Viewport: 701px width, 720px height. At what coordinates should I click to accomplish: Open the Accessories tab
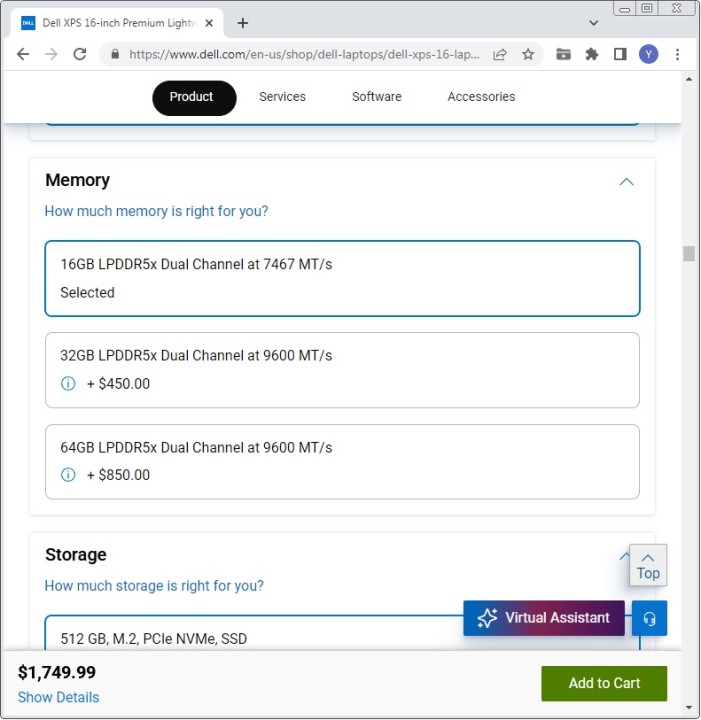tap(481, 97)
